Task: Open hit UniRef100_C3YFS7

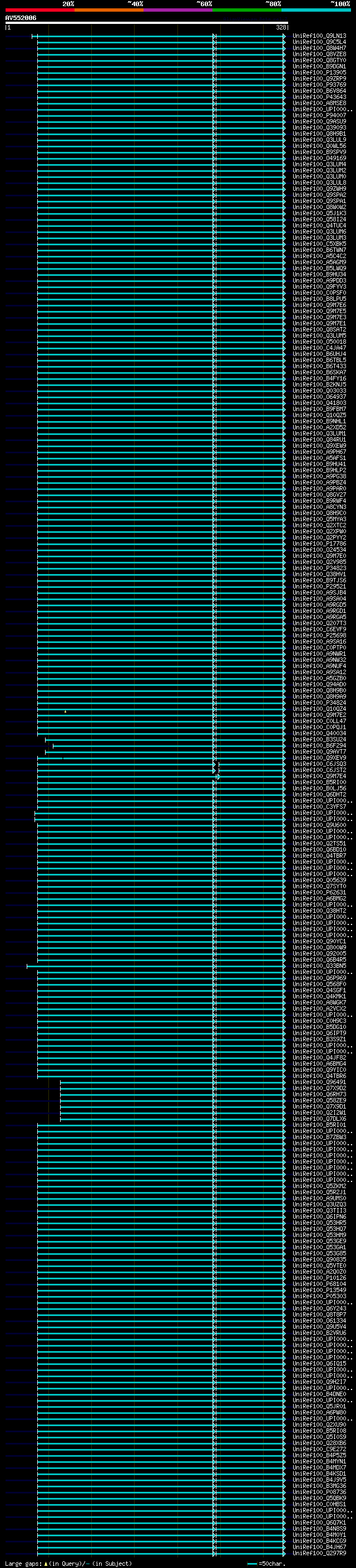Action: pyautogui.click(x=319, y=807)
